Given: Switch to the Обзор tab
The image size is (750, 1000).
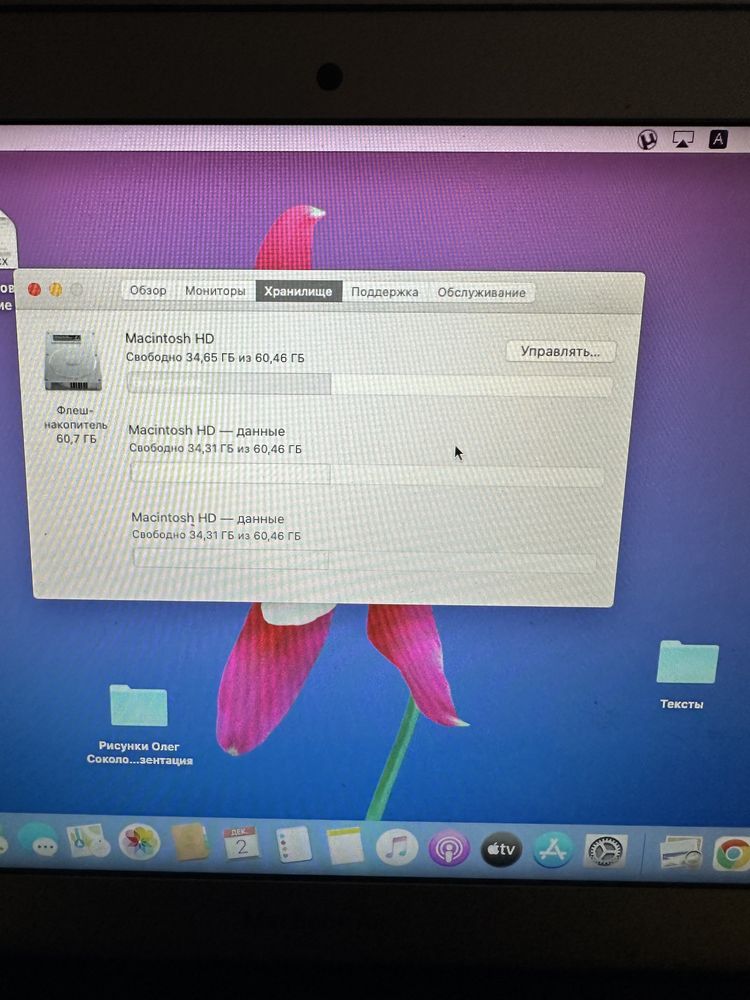Looking at the screenshot, I should tap(148, 290).
